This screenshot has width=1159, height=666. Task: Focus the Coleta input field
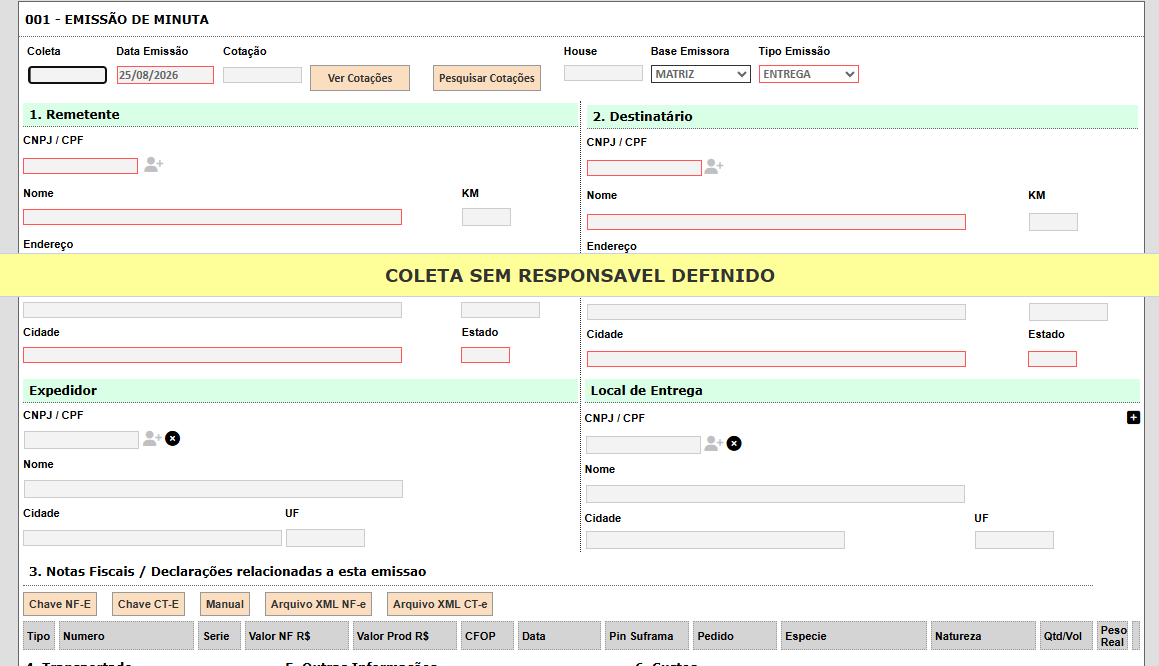[67, 75]
